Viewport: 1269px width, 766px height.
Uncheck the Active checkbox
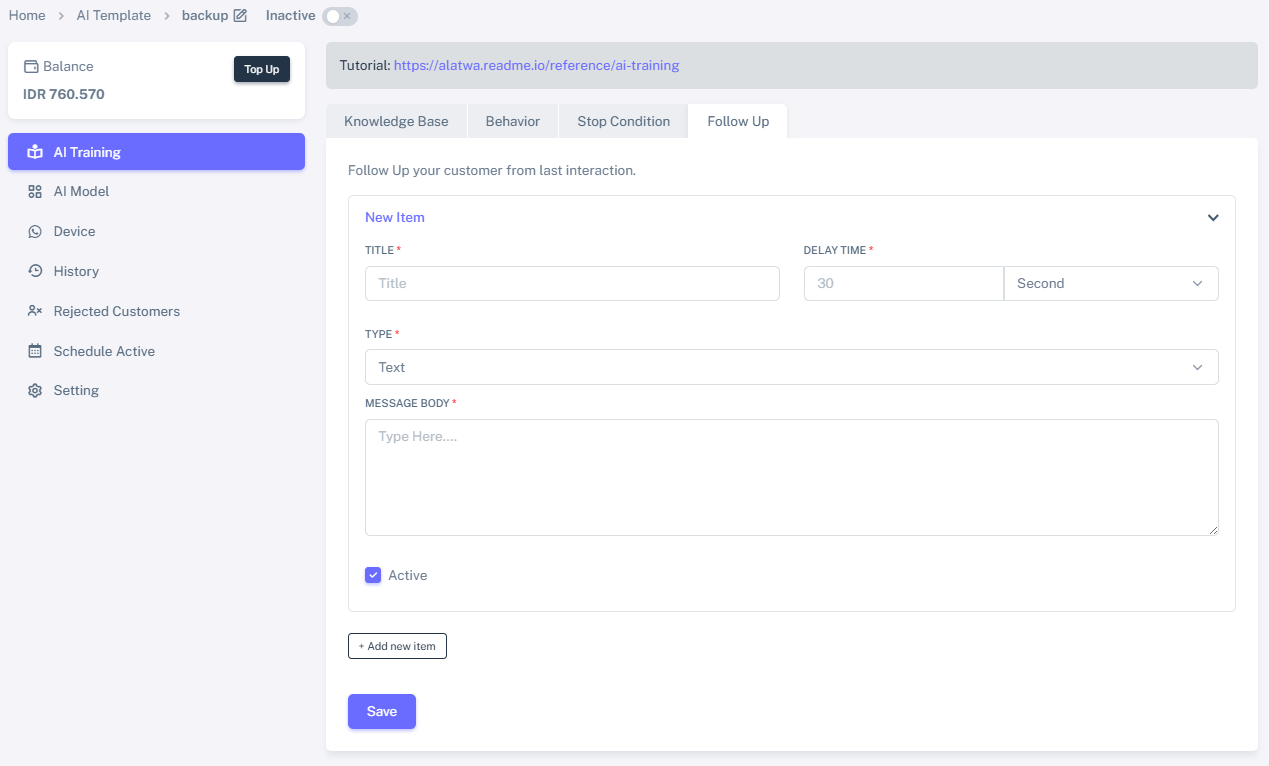373,575
